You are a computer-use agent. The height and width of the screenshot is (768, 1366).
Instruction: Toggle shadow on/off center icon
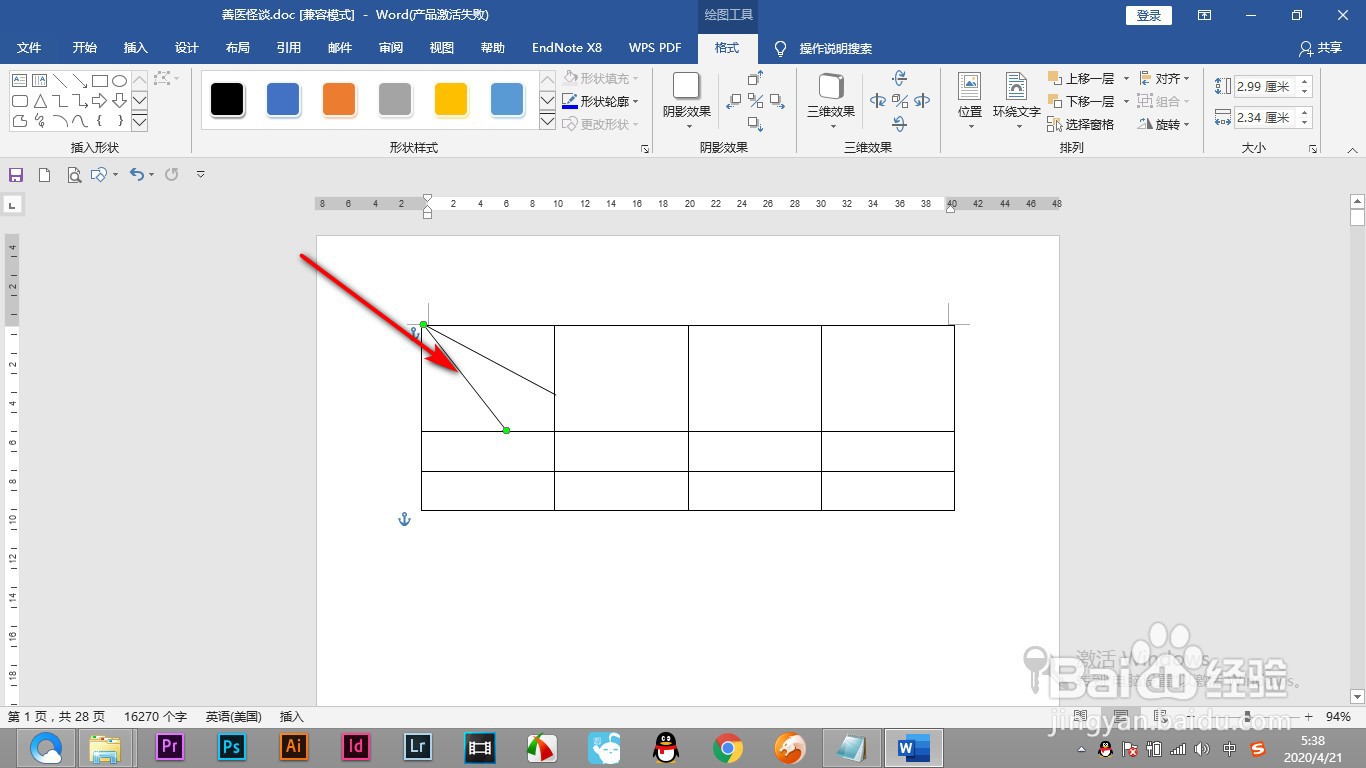(756, 101)
